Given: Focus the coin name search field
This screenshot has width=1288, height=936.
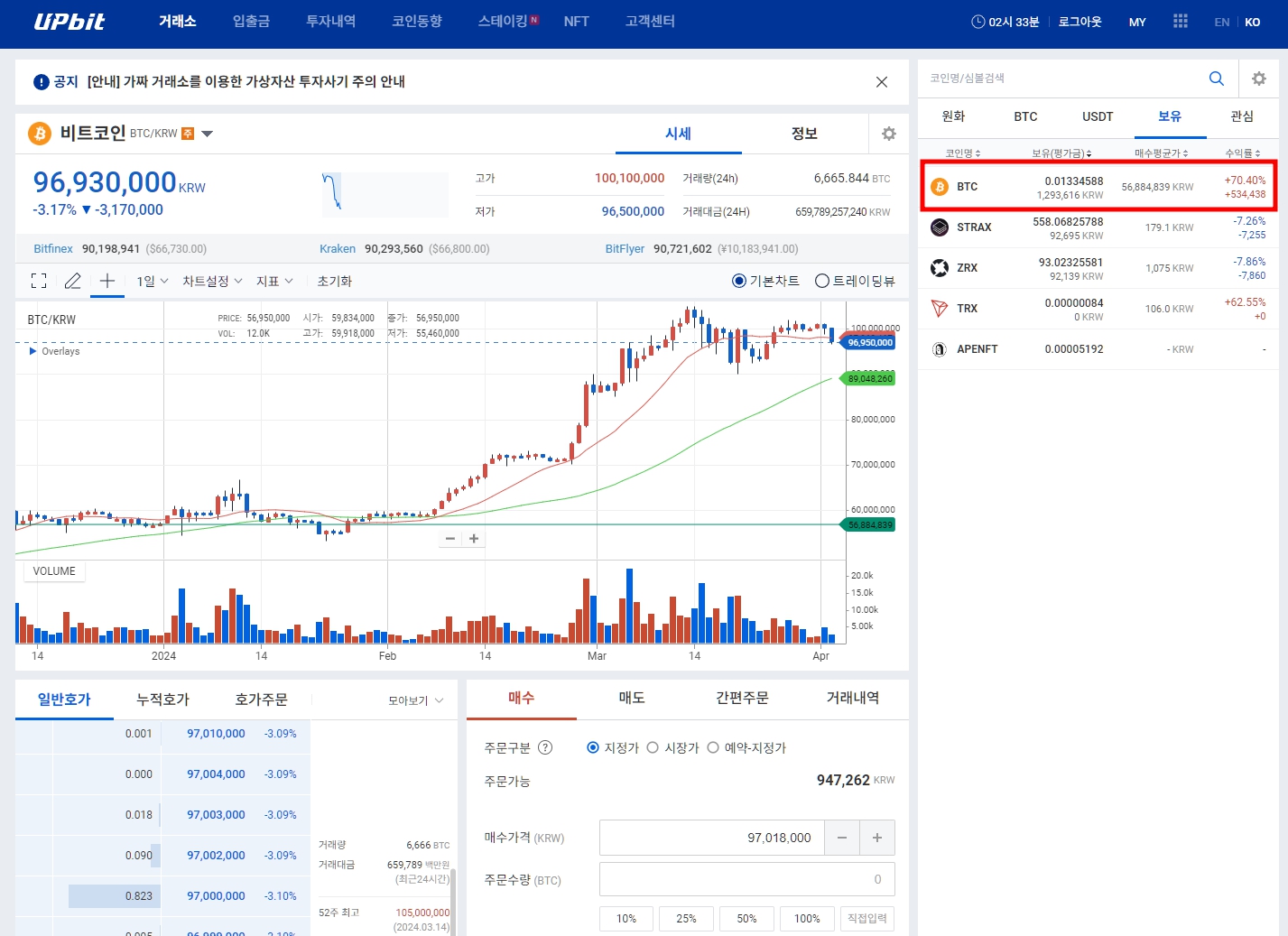Looking at the screenshot, I should (1065, 79).
